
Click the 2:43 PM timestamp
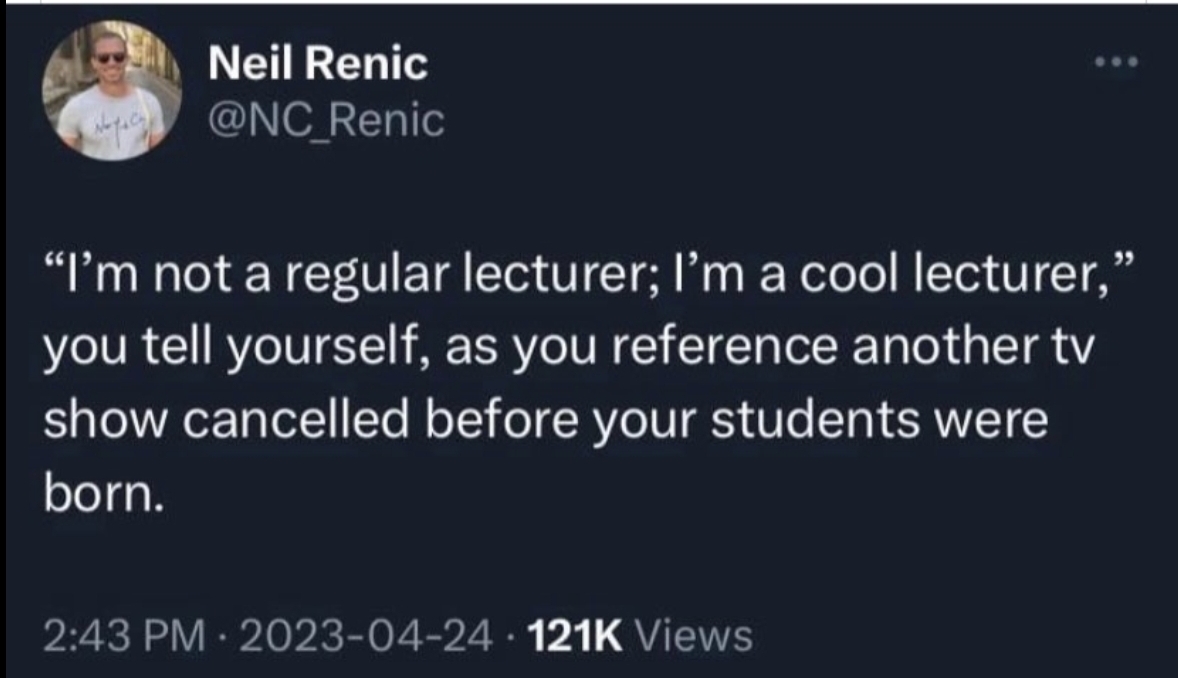pyautogui.click(x=124, y=636)
